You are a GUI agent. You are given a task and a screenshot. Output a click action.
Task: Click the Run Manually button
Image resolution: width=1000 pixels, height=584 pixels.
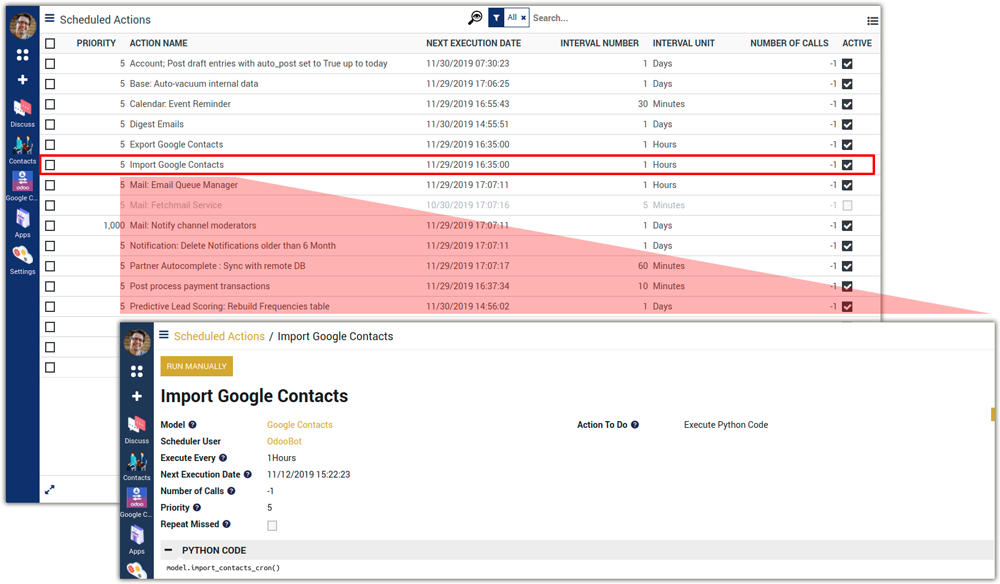pos(196,367)
